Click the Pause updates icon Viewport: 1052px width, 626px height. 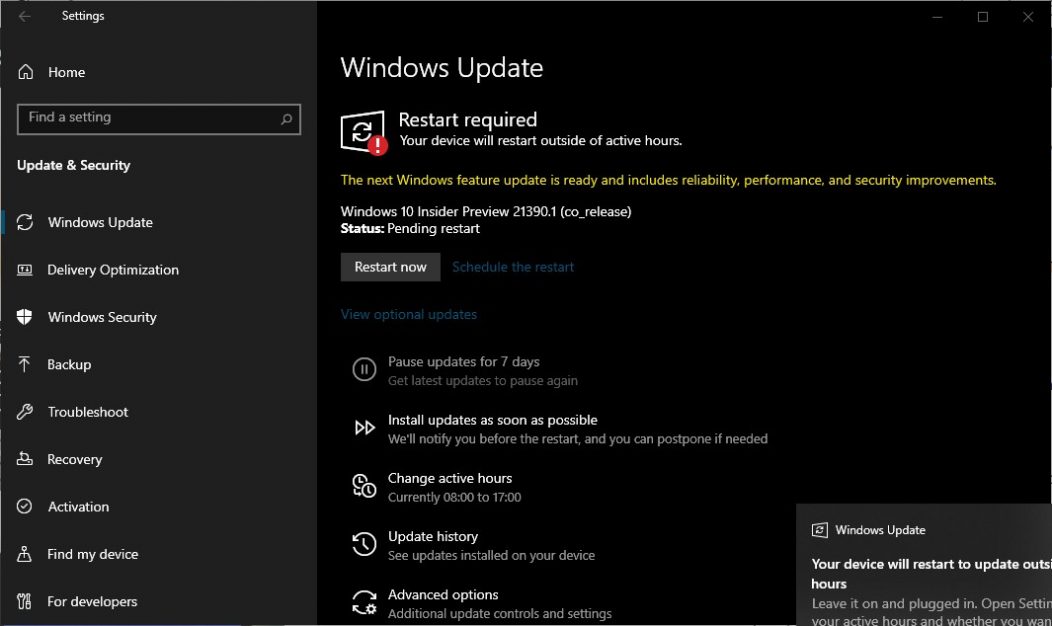click(x=364, y=369)
